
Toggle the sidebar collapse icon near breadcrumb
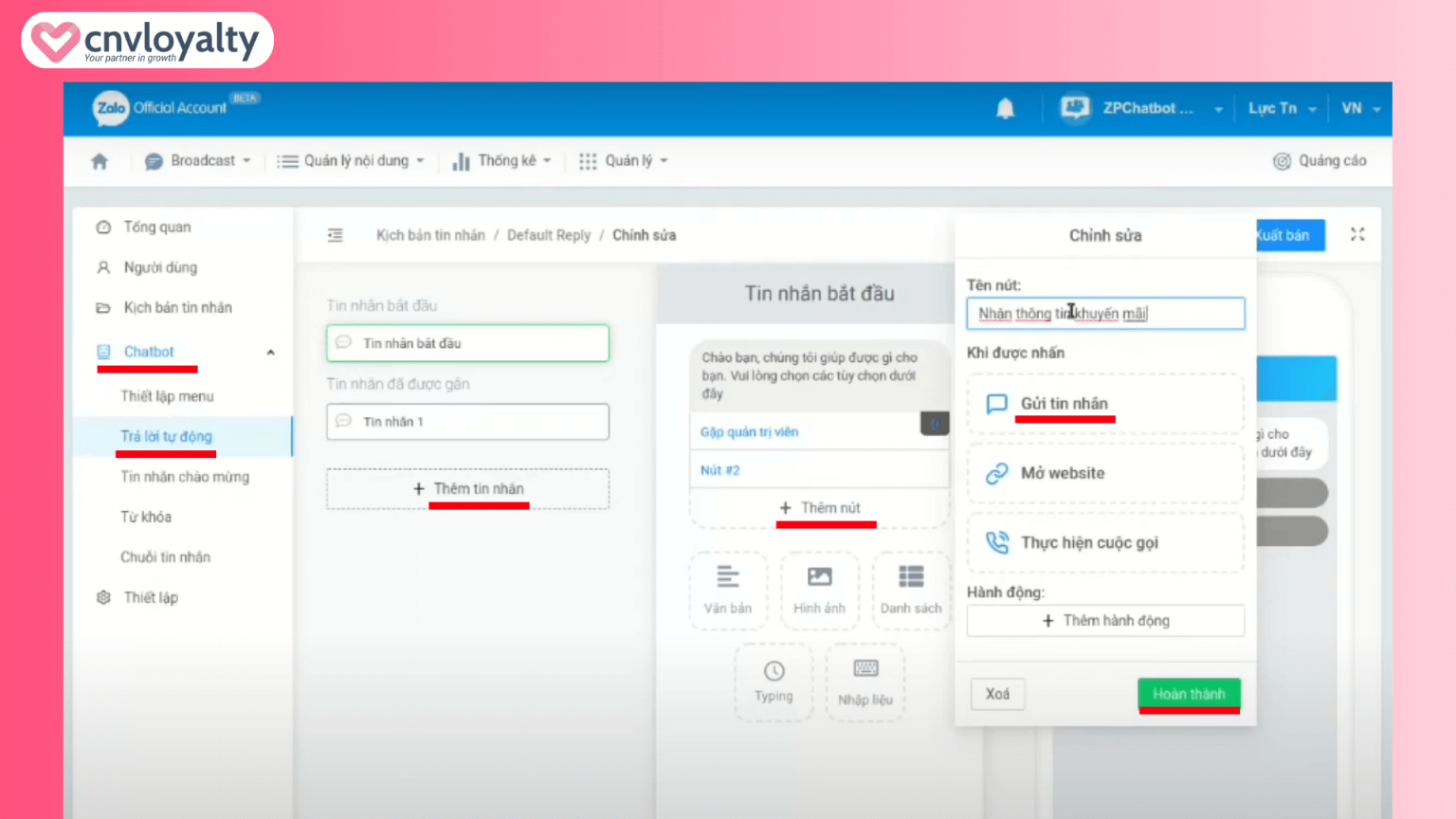pyautogui.click(x=336, y=235)
